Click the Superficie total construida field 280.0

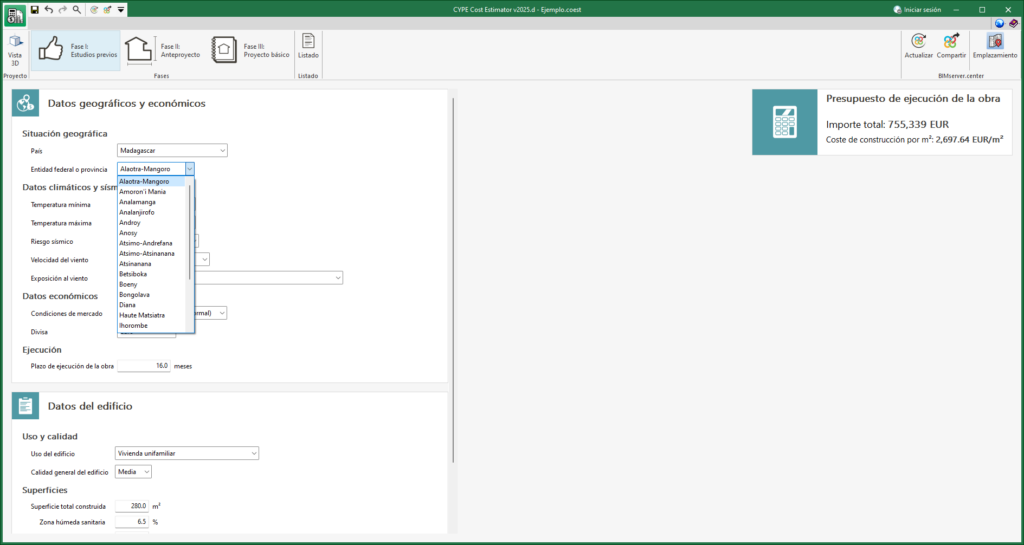[x=132, y=506]
